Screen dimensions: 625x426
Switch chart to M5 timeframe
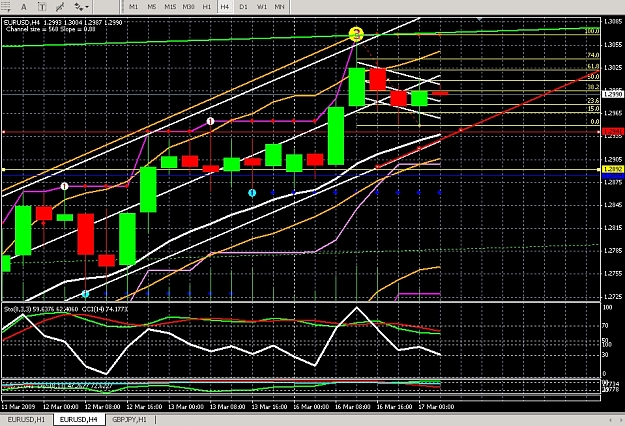pyautogui.click(x=151, y=7)
